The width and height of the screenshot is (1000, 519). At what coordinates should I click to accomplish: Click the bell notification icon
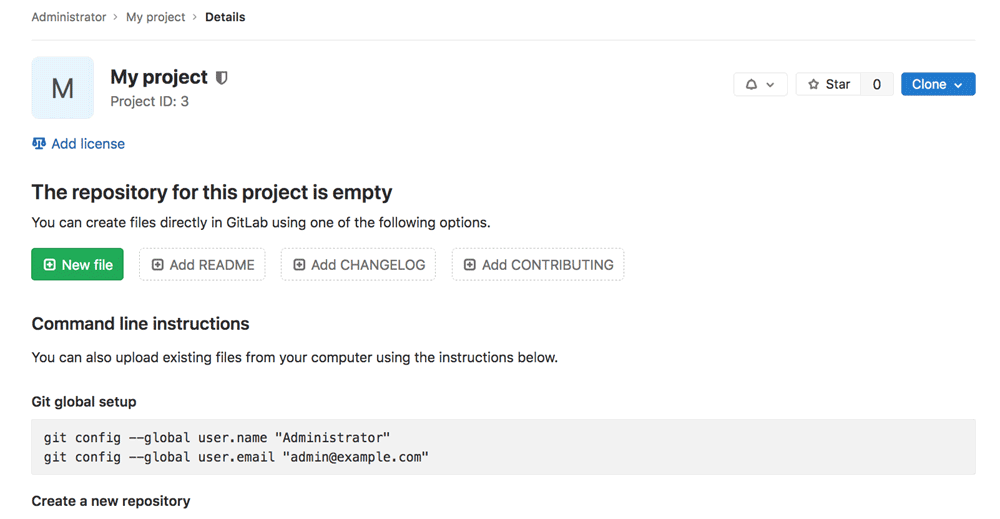coord(751,85)
